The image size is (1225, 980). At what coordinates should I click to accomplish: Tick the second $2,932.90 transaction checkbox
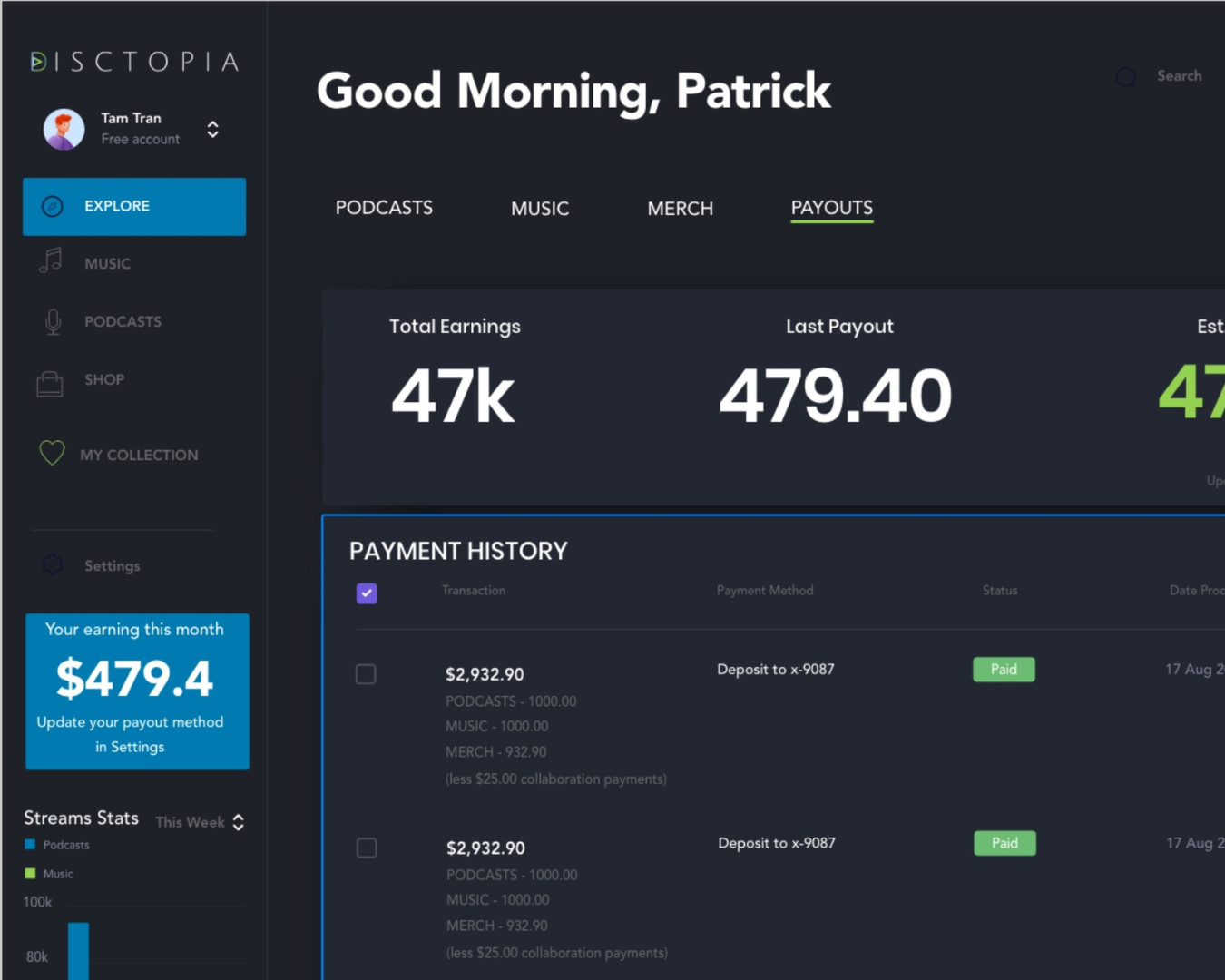[x=367, y=848]
